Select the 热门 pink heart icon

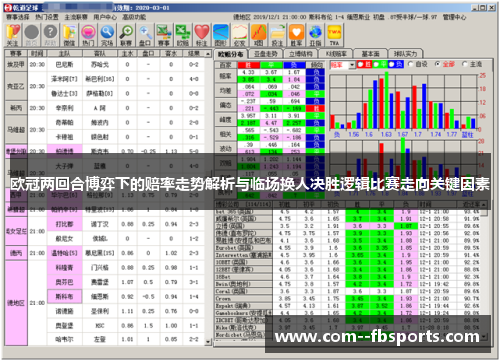[88, 35]
